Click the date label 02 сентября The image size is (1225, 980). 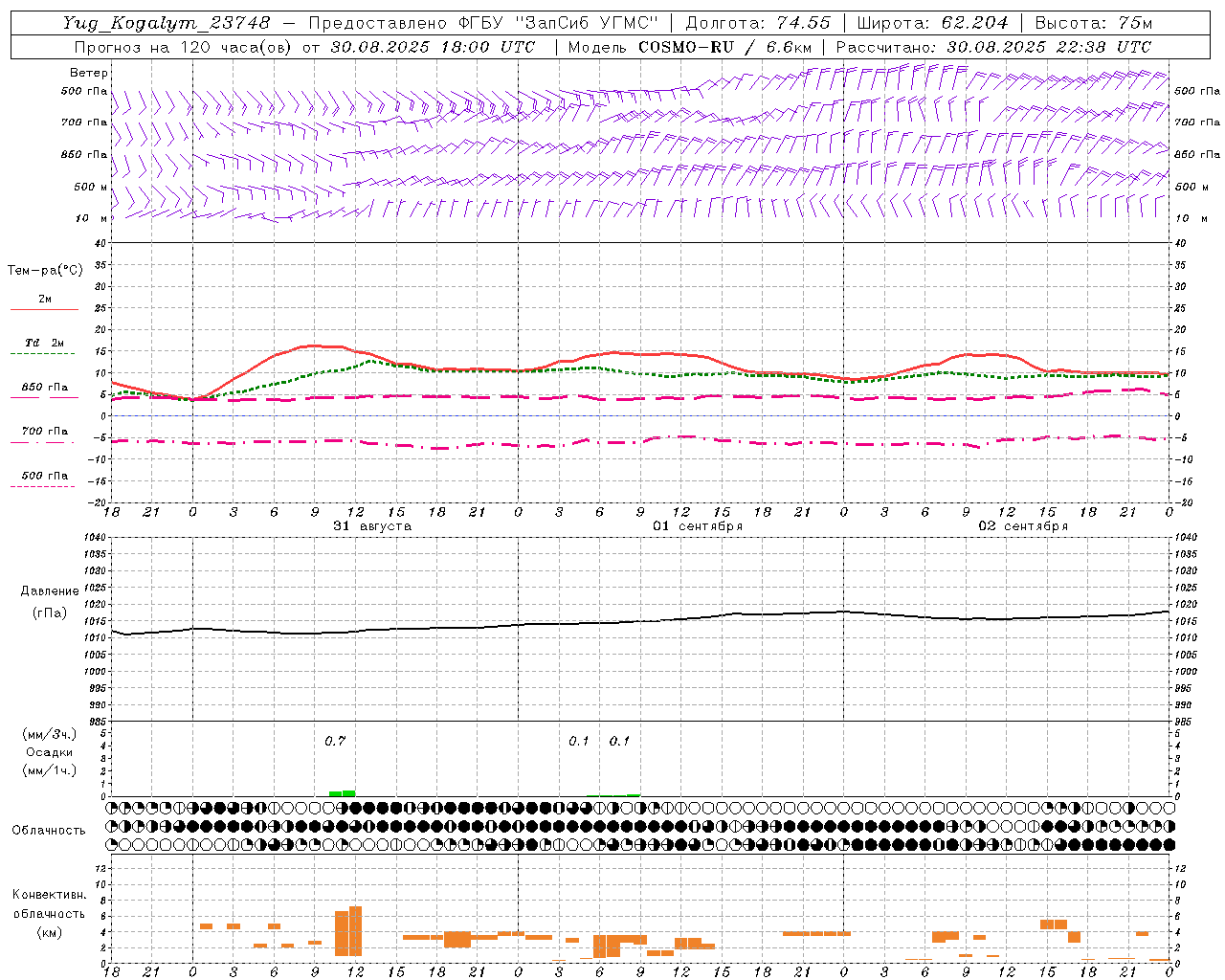pos(1023,525)
